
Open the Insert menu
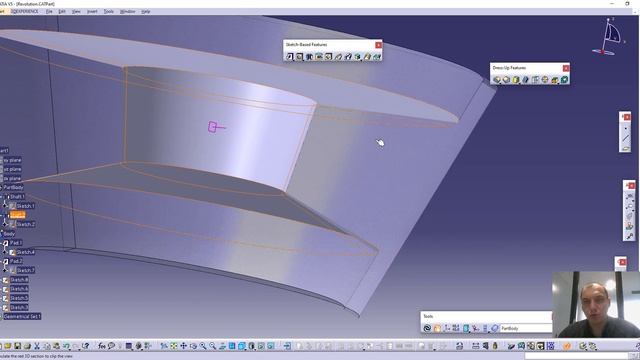click(92, 11)
